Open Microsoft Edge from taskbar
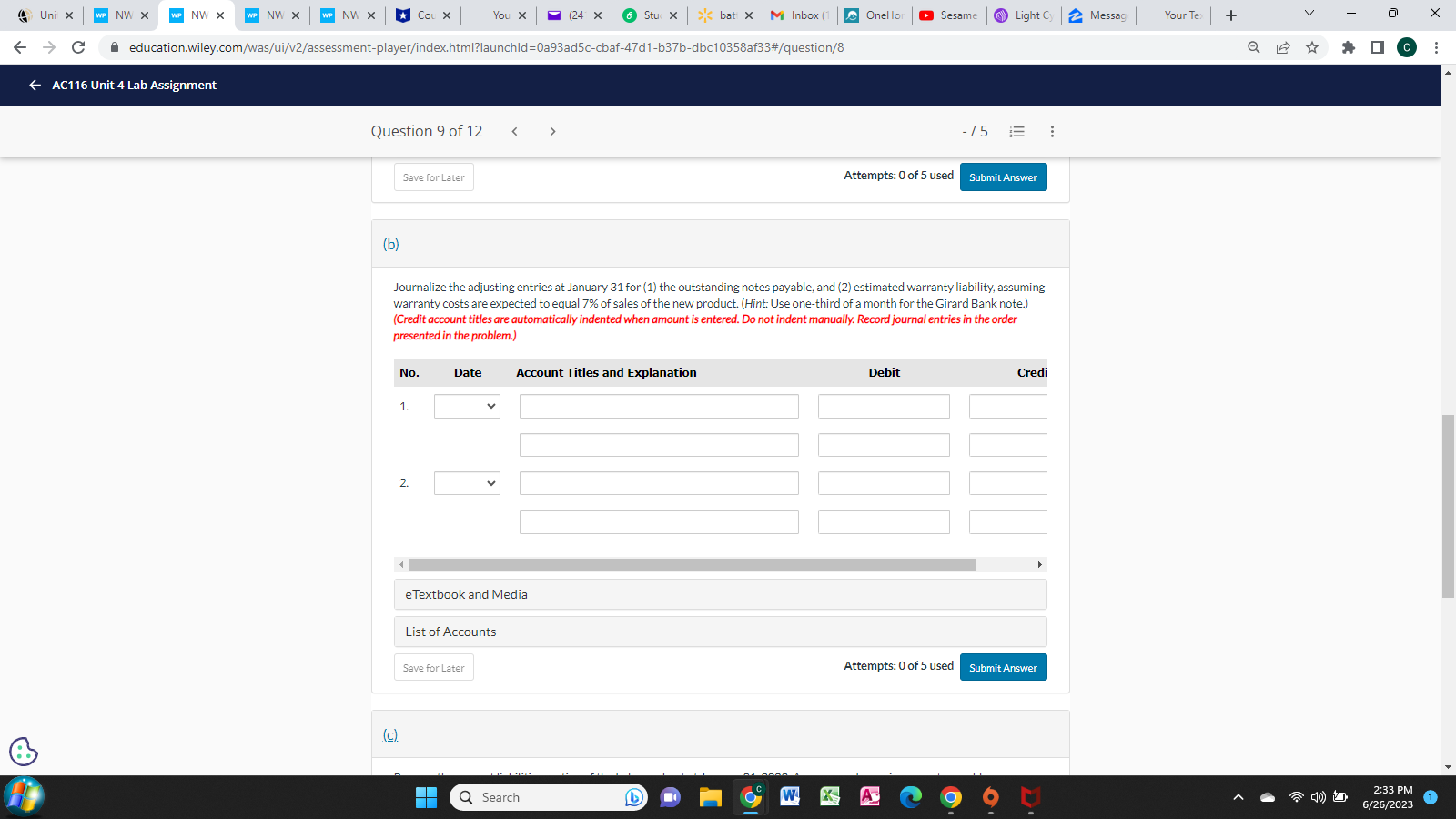 coord(911,797)
